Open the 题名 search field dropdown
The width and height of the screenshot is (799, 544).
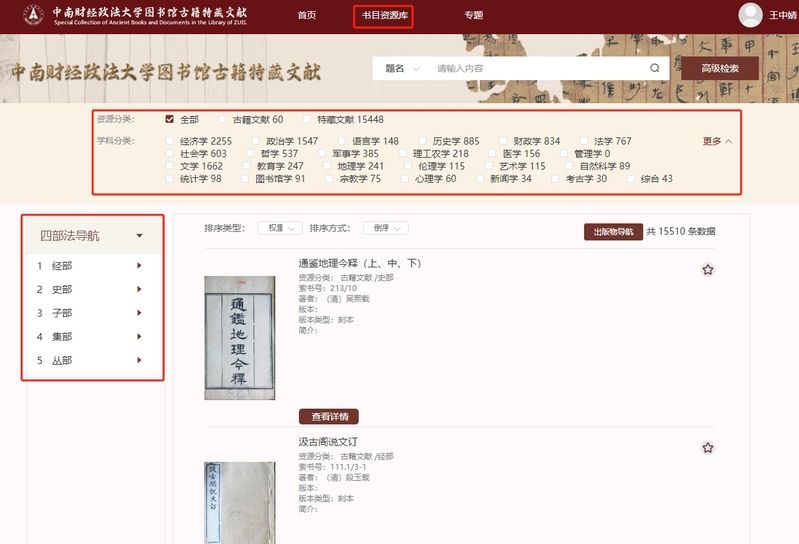[x=402, y=68]
